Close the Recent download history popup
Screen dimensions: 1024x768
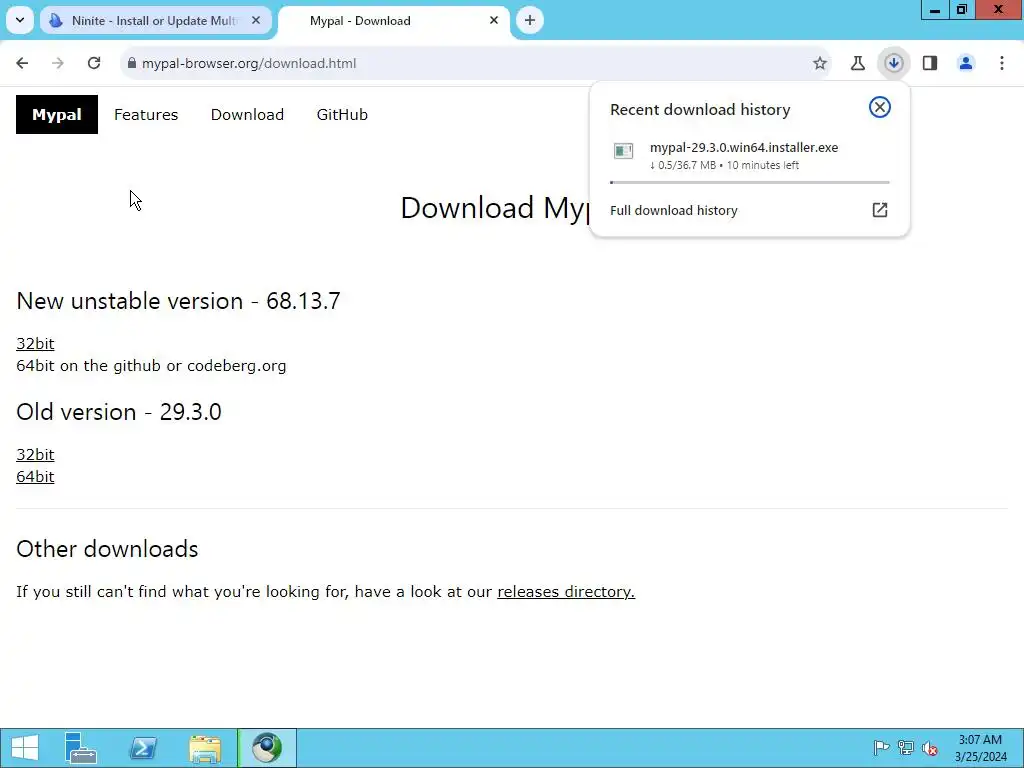pyautogui.click(x=880, y=107)
